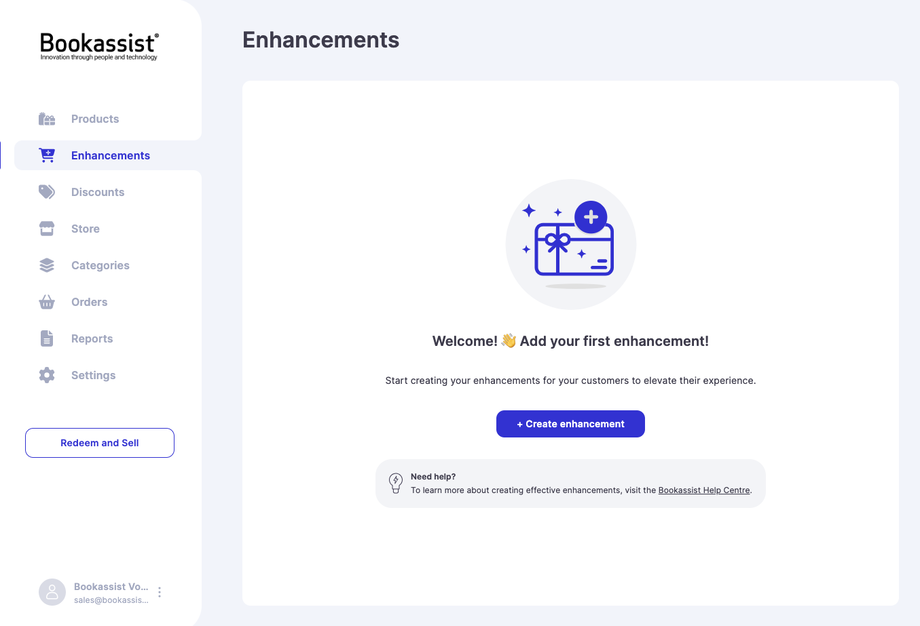Click the Settings gear icon

click(x=47, y=375)
